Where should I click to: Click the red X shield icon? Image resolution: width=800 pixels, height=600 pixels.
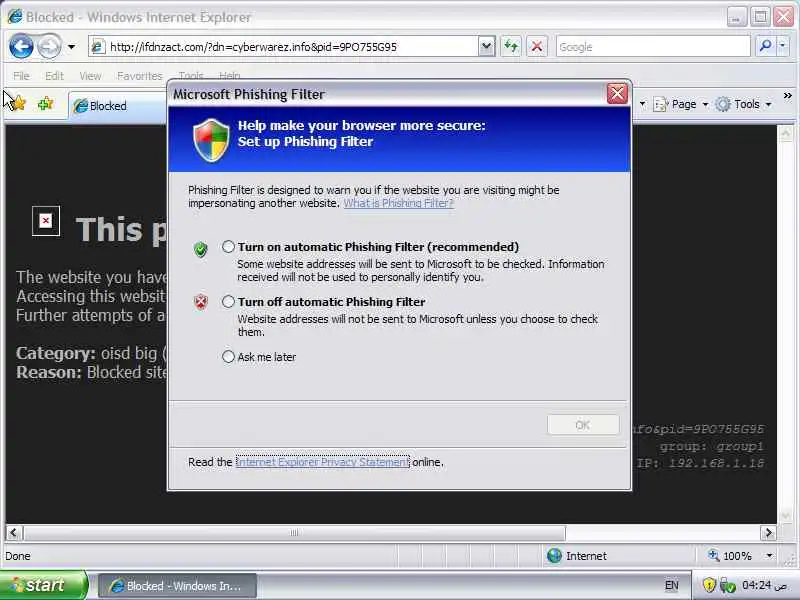(201, 302)
